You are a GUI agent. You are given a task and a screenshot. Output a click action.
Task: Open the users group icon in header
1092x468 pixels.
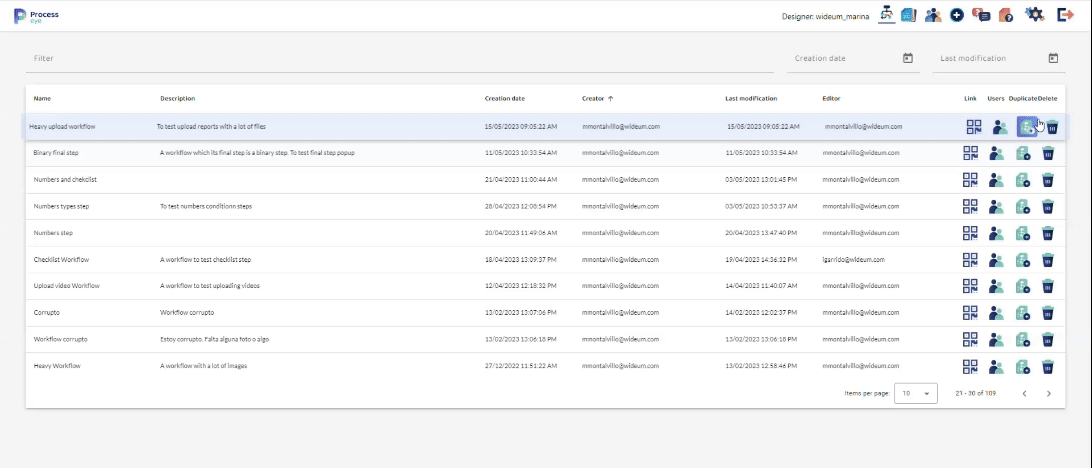click(933, 15)
